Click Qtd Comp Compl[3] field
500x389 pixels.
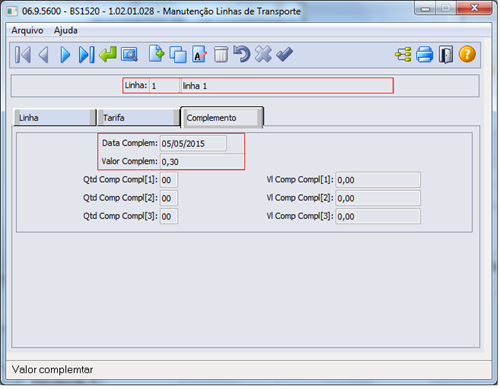pos(169,216)
